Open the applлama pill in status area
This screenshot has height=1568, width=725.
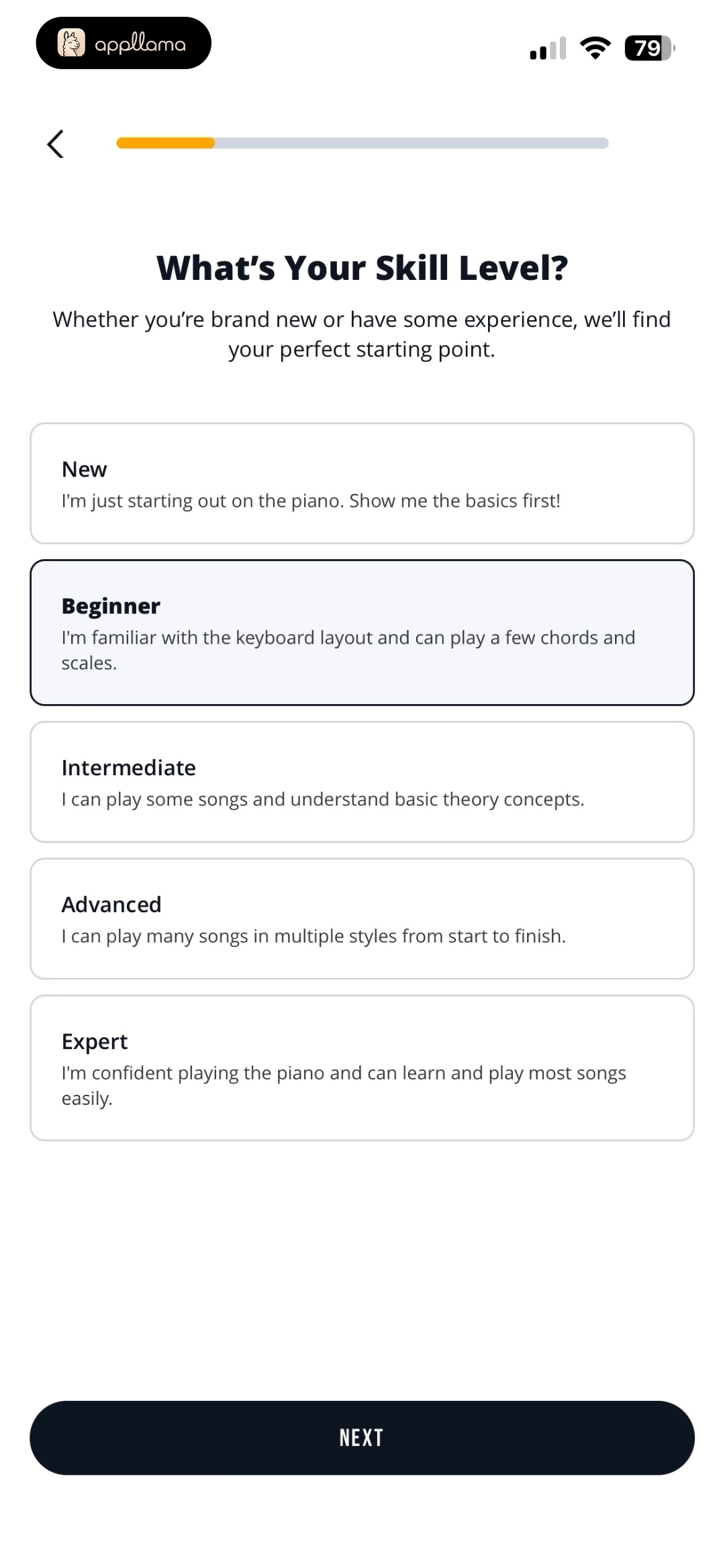coord(124,43)
